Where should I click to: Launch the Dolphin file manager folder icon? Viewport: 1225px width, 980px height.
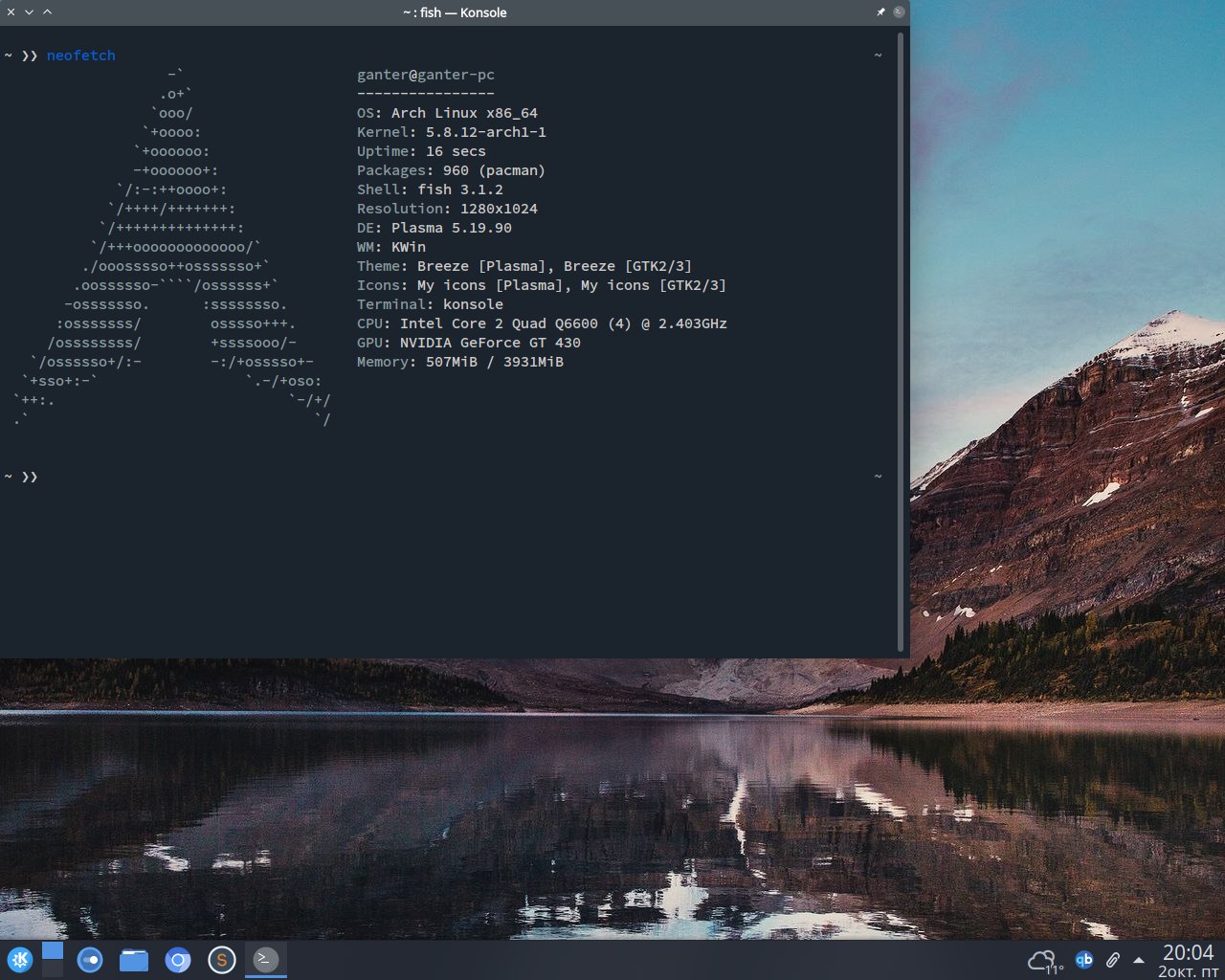[x=134, y=959]
